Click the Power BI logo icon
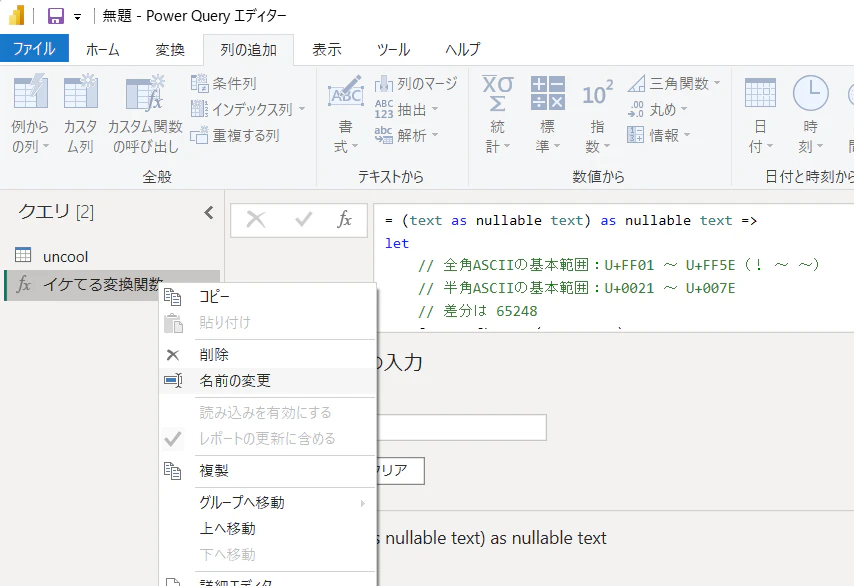The height and width of the screenshot is (586, 854). point(16,16)
